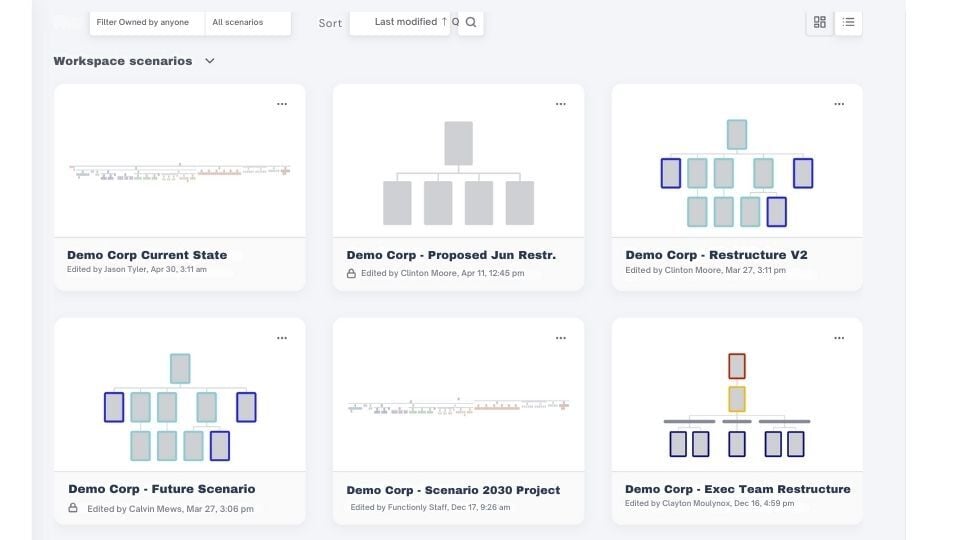Switch to grid view layout
Viewport: 960px width, 540px height.
[x=820, y=22]
